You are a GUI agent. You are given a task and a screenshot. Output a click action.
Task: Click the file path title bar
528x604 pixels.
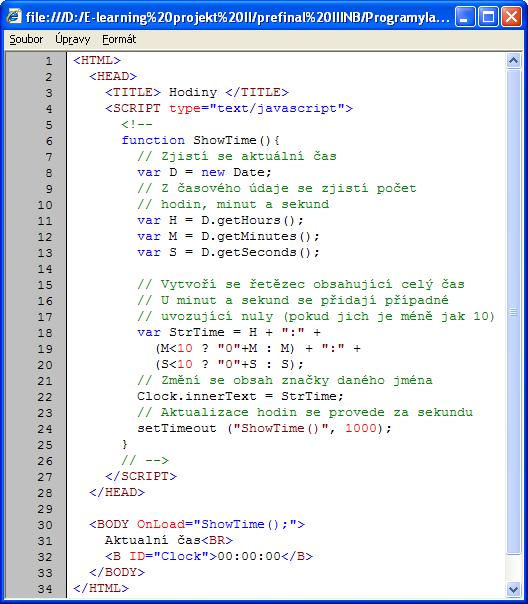[x=238, y=17]
